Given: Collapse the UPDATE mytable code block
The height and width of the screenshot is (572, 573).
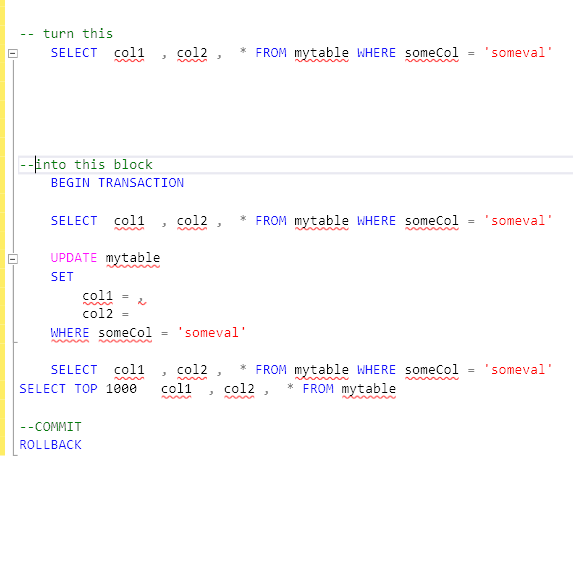Looking at the screenshot, I should click(x=13, y=259).
